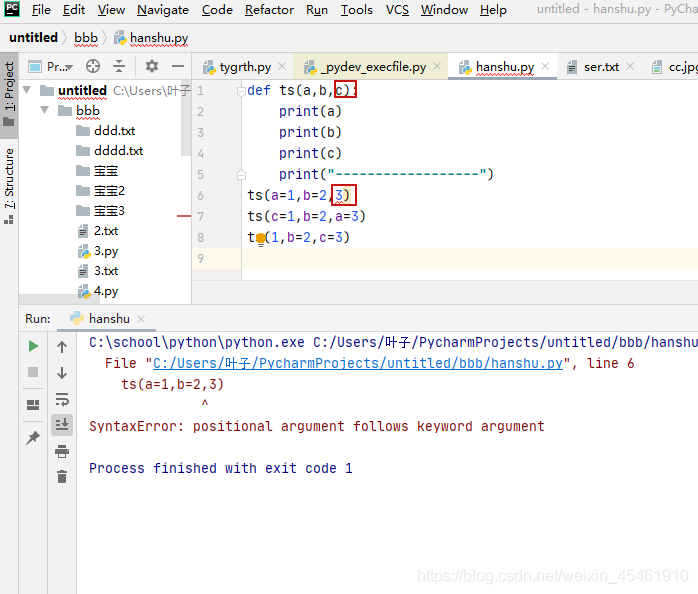Viewport: 698px width, 594px height.
Task: Close the _pydev_execfile.py tab
Action: coord(437,66)
